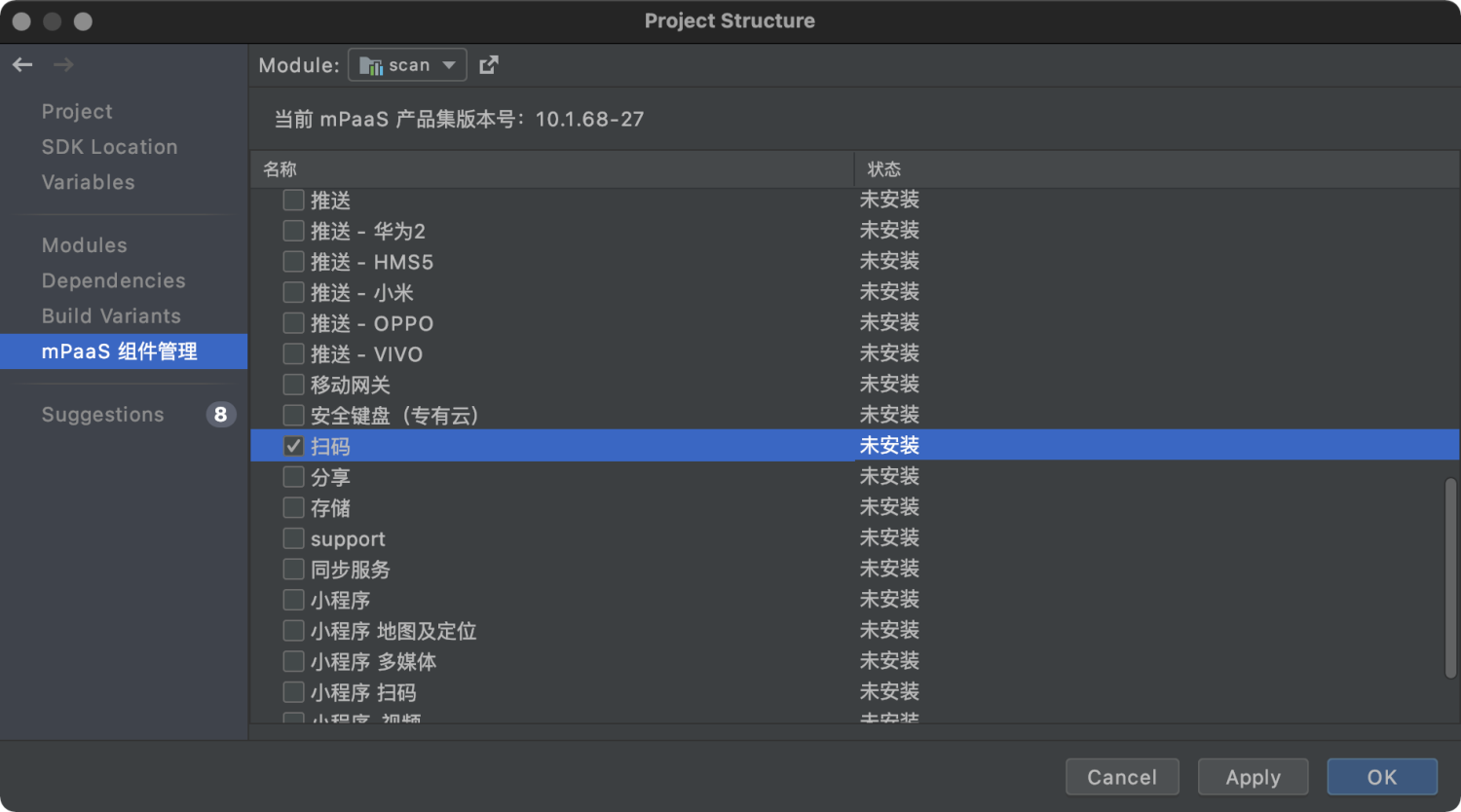Open the Dependencies section
This screenshot has height=812, width=1461.
click(113, 280)
